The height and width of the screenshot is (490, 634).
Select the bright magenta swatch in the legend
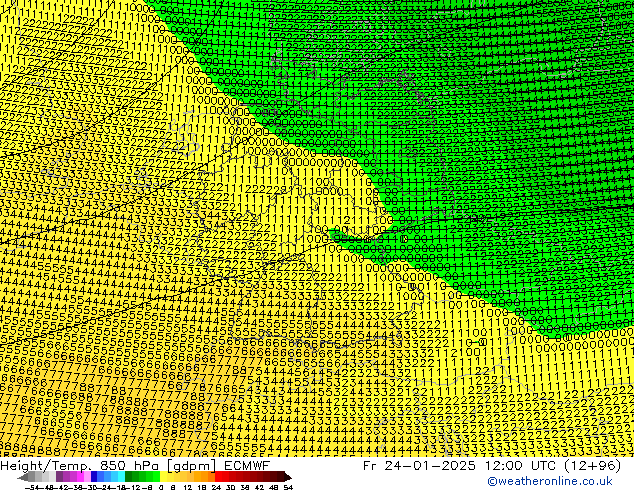(80, 476)
